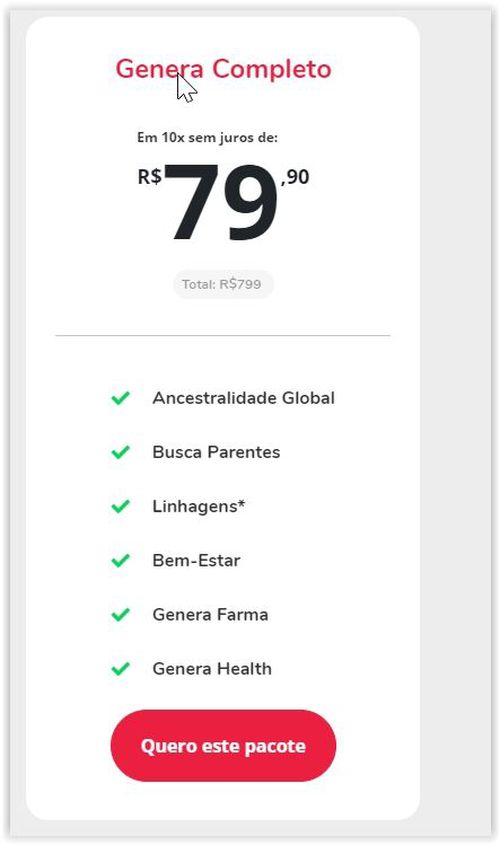The height and width of the screenshot is (845, 500).
Task: Click the ,90 cents value
Action: (x=295, y=177)
